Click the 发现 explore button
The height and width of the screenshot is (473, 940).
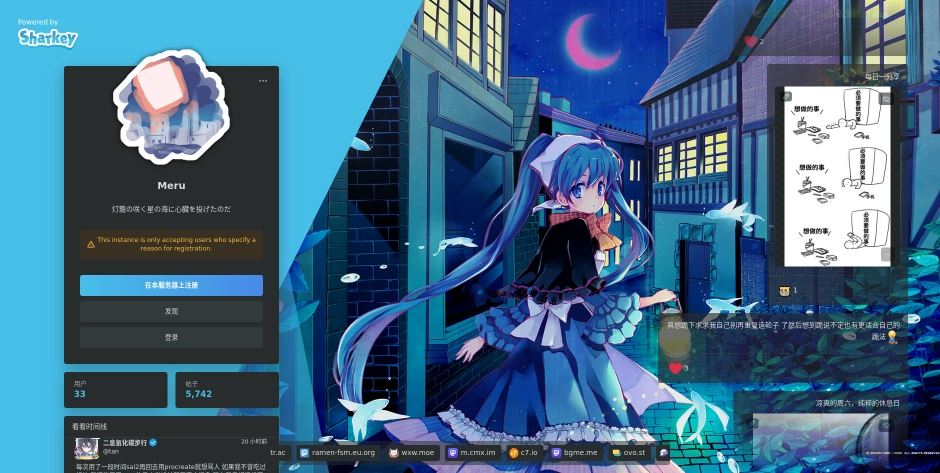tap(171, 311)
